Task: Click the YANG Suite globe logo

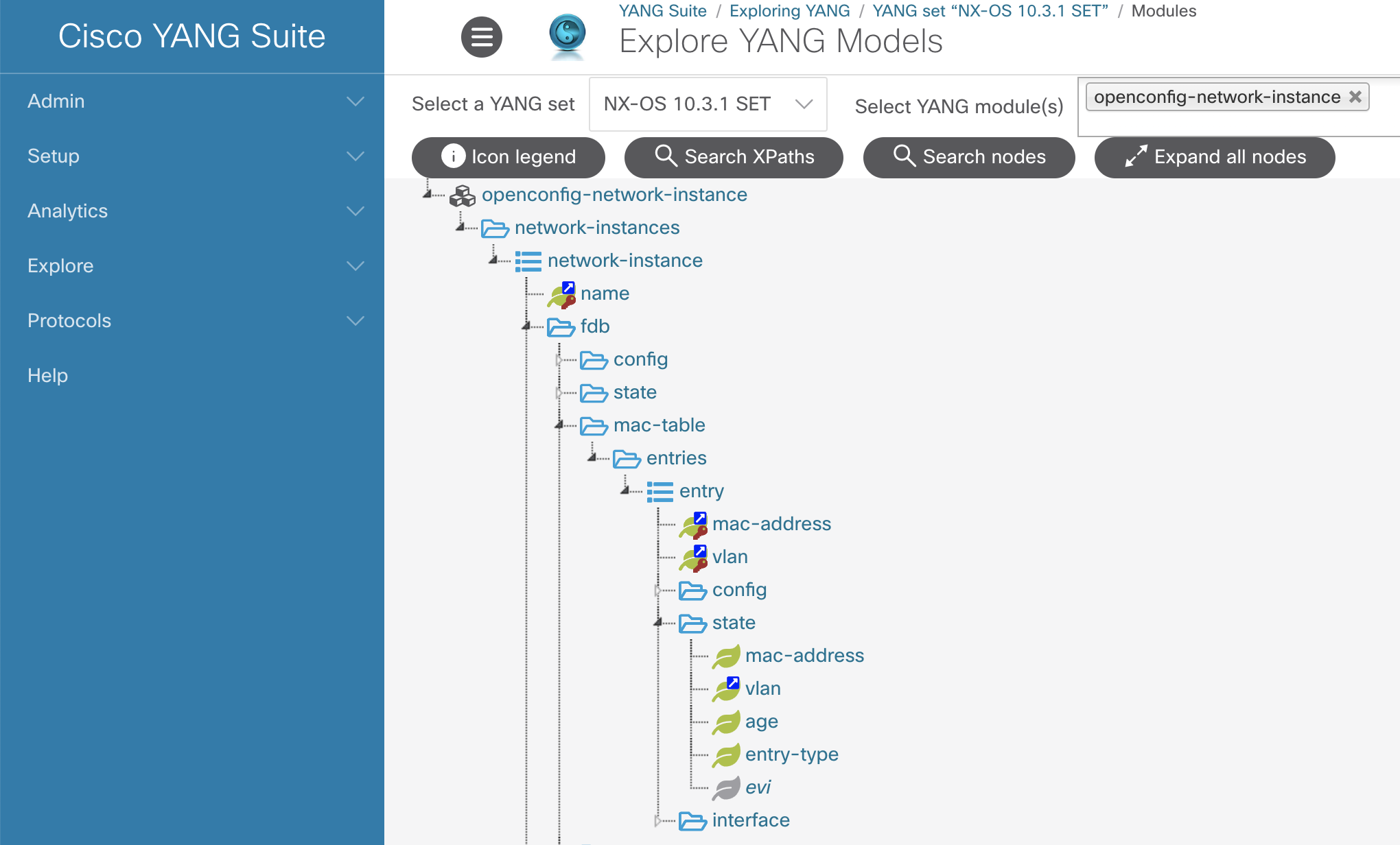Action: pyautogui.click(x=568, y=36)
